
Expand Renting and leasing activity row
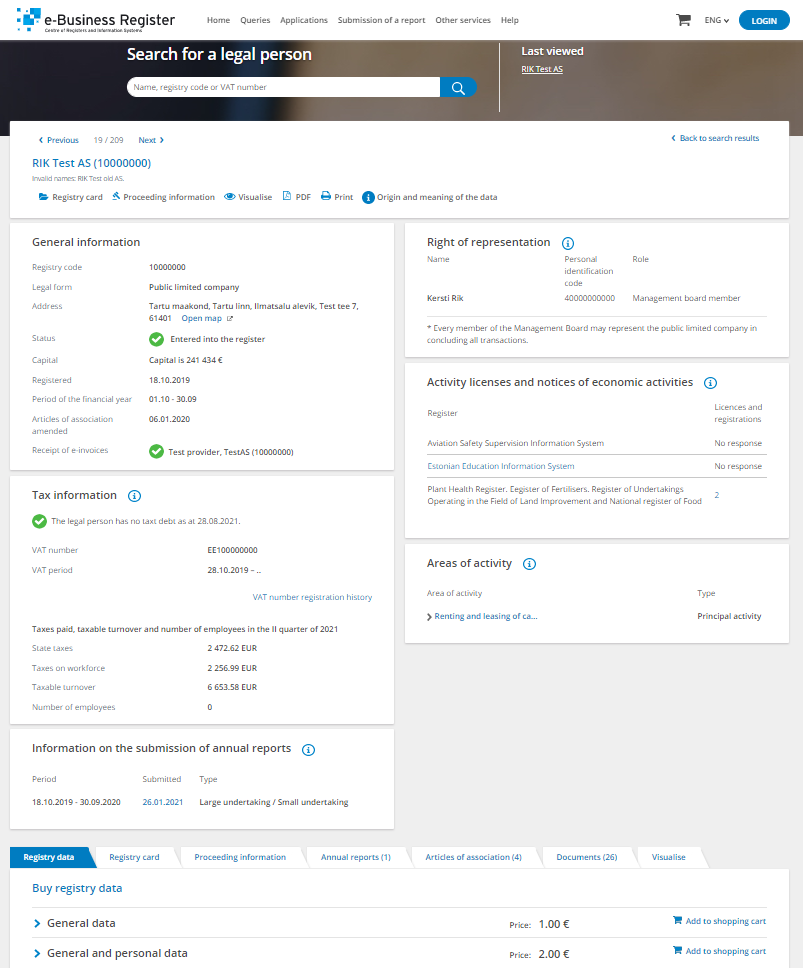429,617
